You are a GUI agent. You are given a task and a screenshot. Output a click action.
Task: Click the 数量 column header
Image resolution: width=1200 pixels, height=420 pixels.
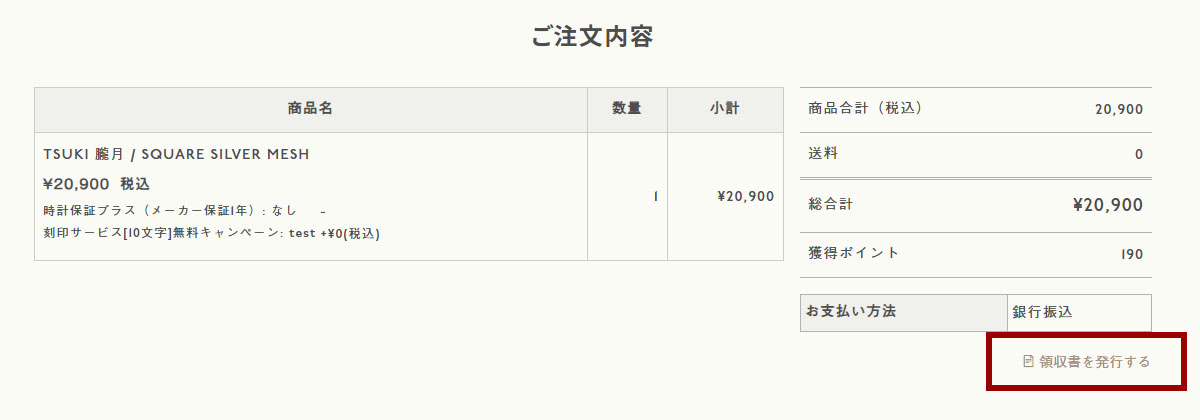coord(627,109)
